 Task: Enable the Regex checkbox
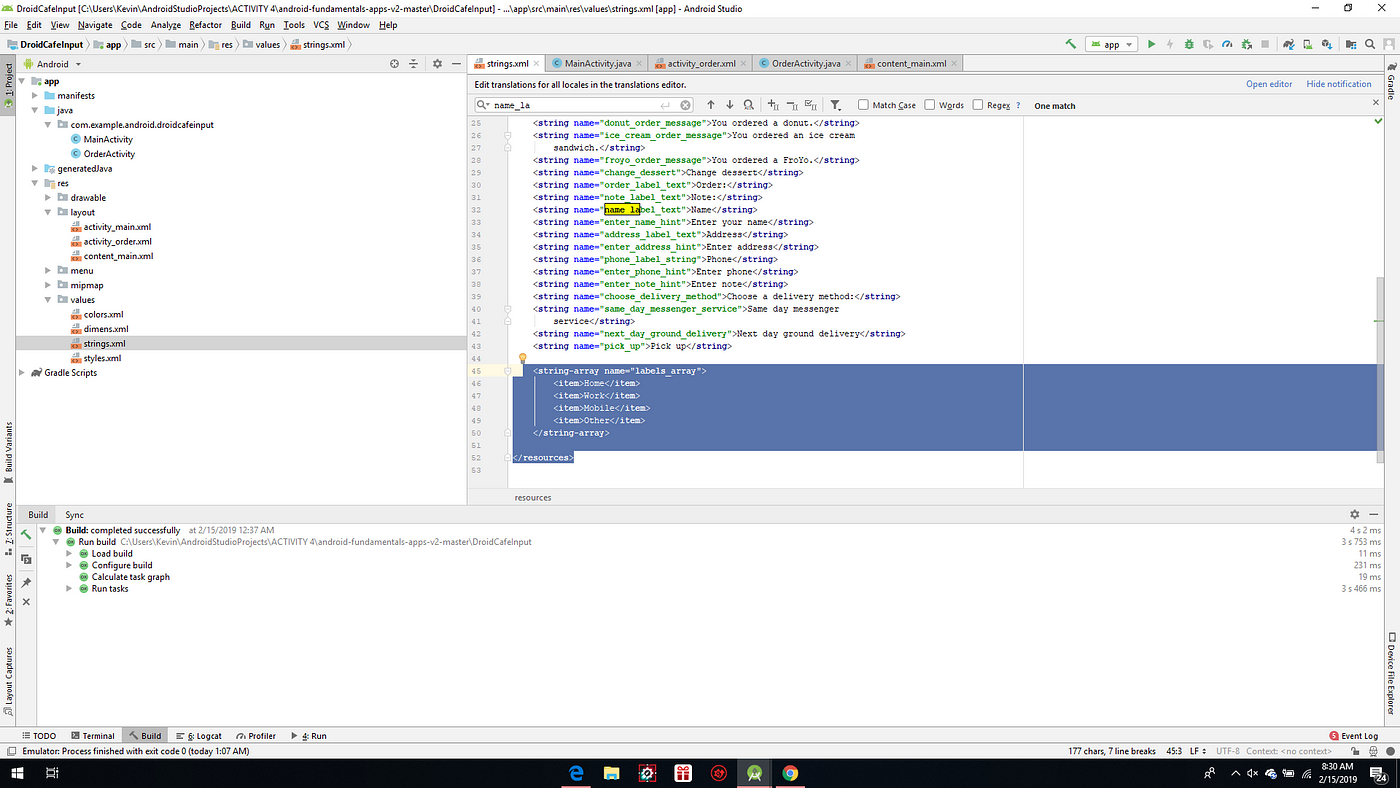978,105
